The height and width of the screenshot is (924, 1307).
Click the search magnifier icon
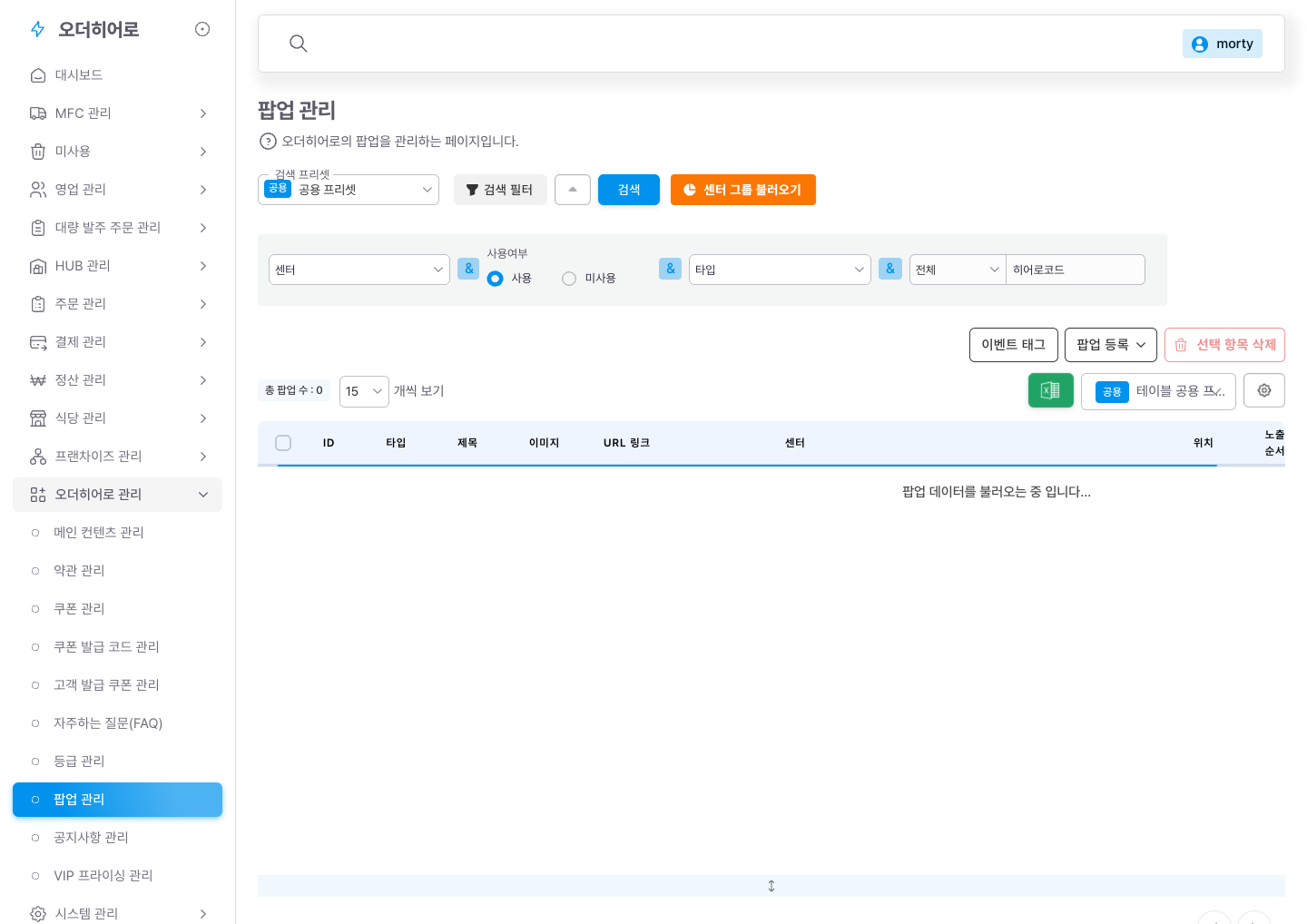click(298, 44)
